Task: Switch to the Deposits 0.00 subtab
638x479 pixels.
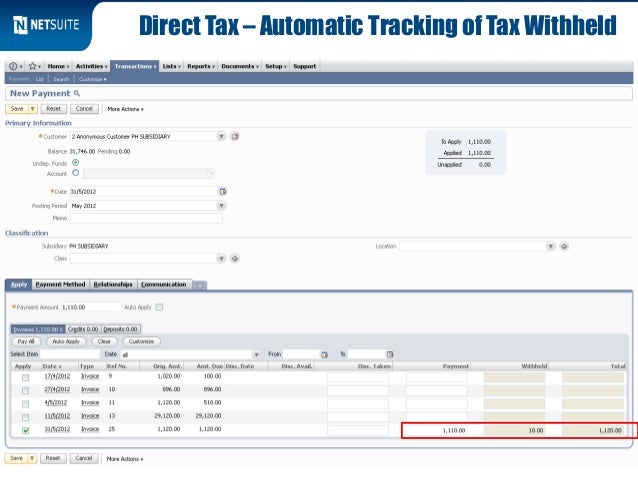Action: (120, 329)
